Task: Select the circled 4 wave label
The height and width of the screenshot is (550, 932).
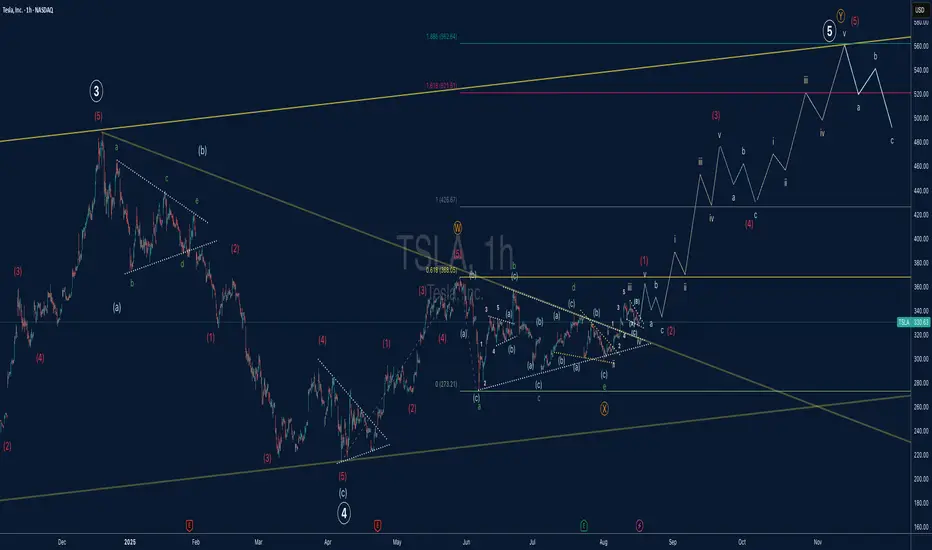Action: tap(344, 513)
